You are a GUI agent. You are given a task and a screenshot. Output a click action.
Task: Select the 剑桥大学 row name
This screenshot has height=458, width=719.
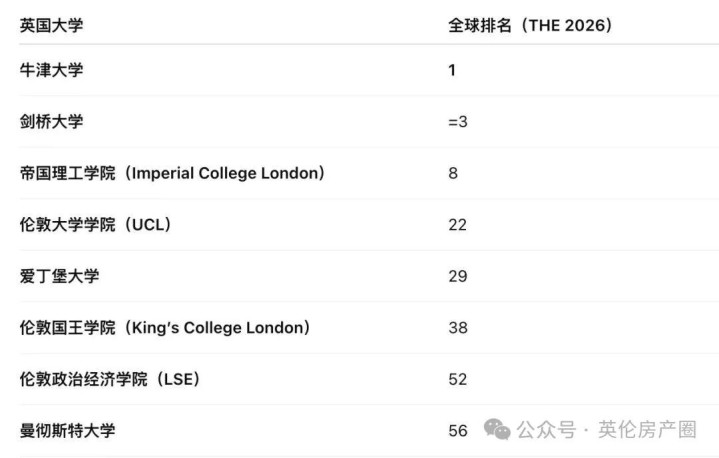(x=51, y=122)
